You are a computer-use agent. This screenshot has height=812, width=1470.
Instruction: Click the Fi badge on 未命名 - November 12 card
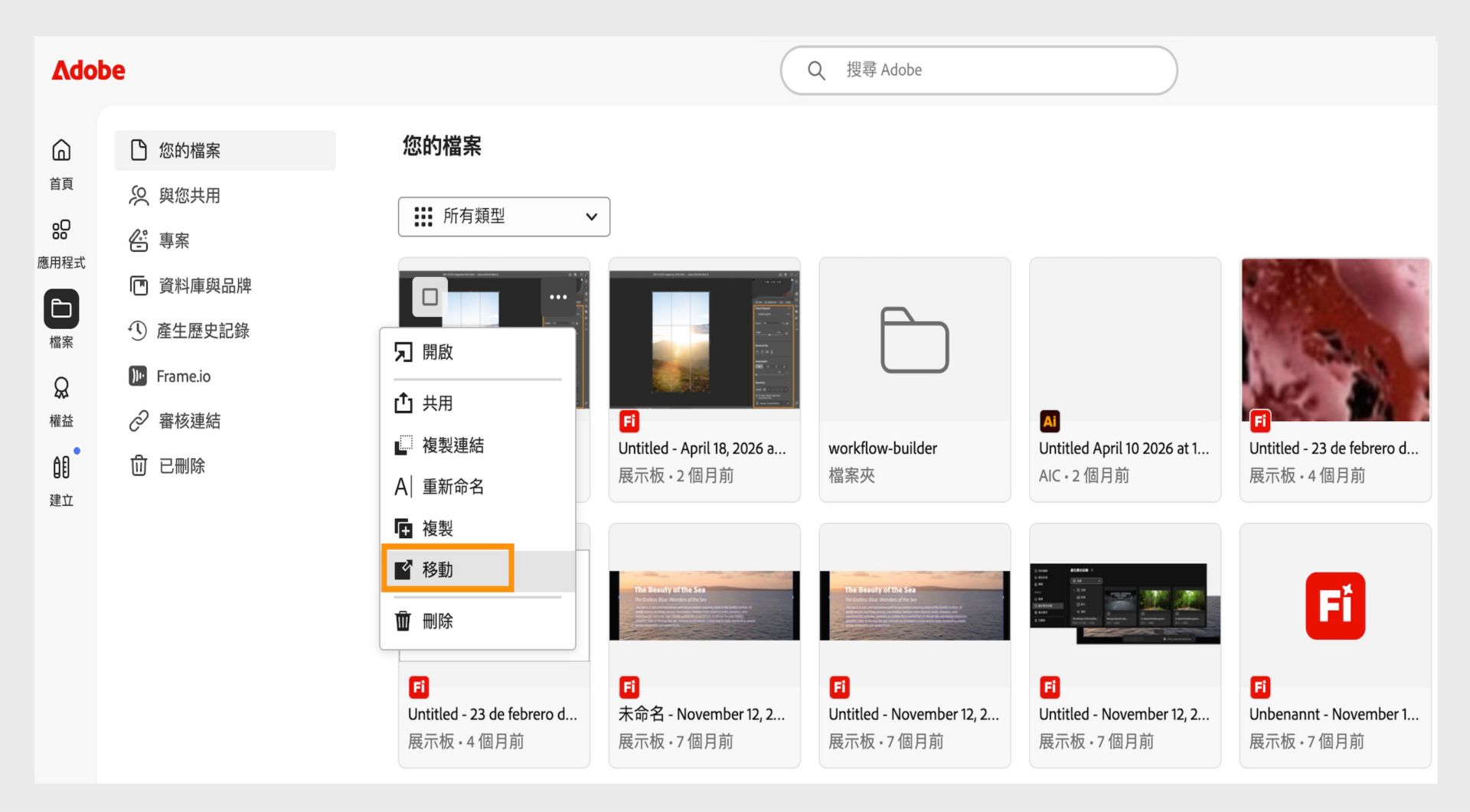click(x=629, y=687)
